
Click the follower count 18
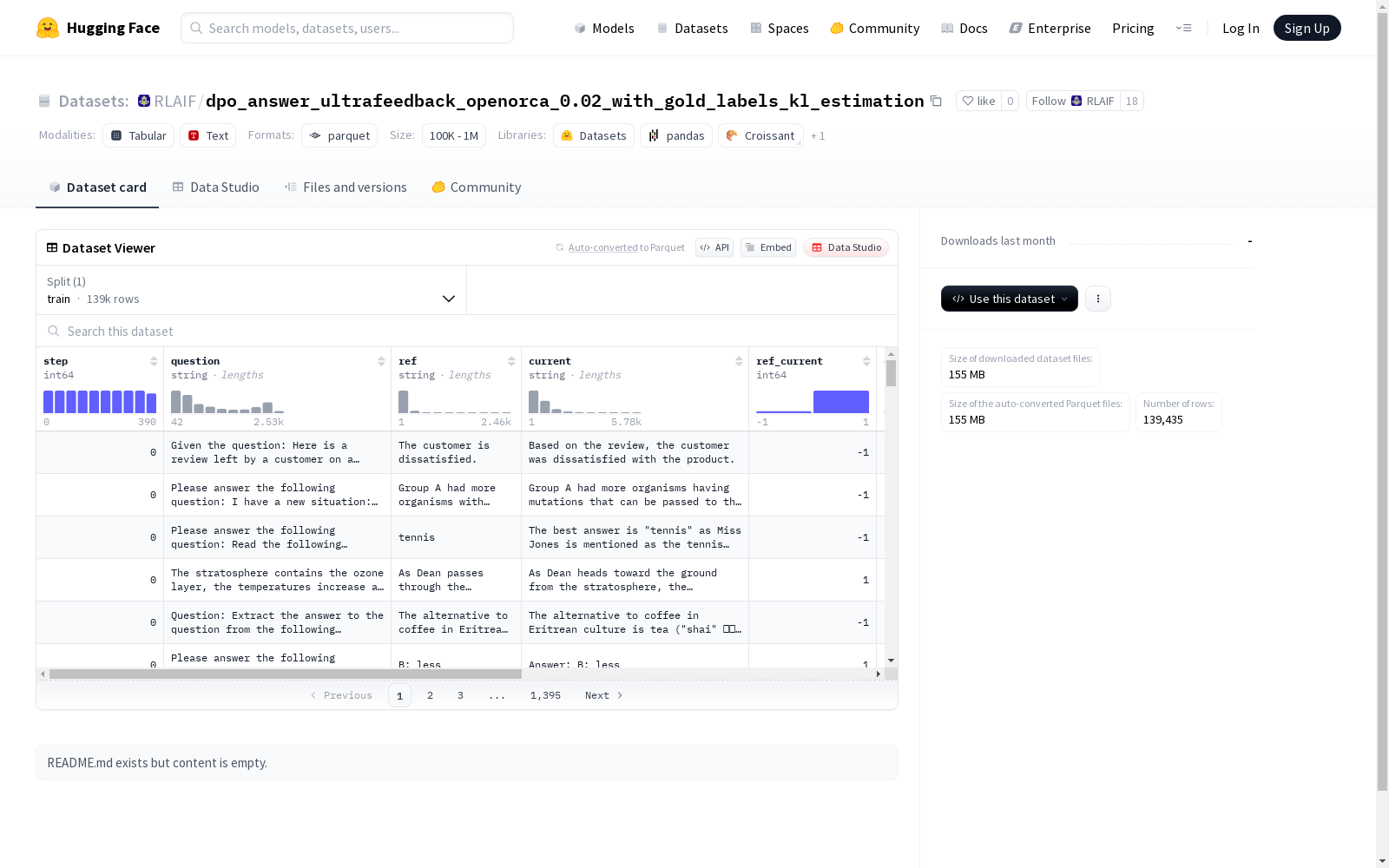[x=1132, y=101]
